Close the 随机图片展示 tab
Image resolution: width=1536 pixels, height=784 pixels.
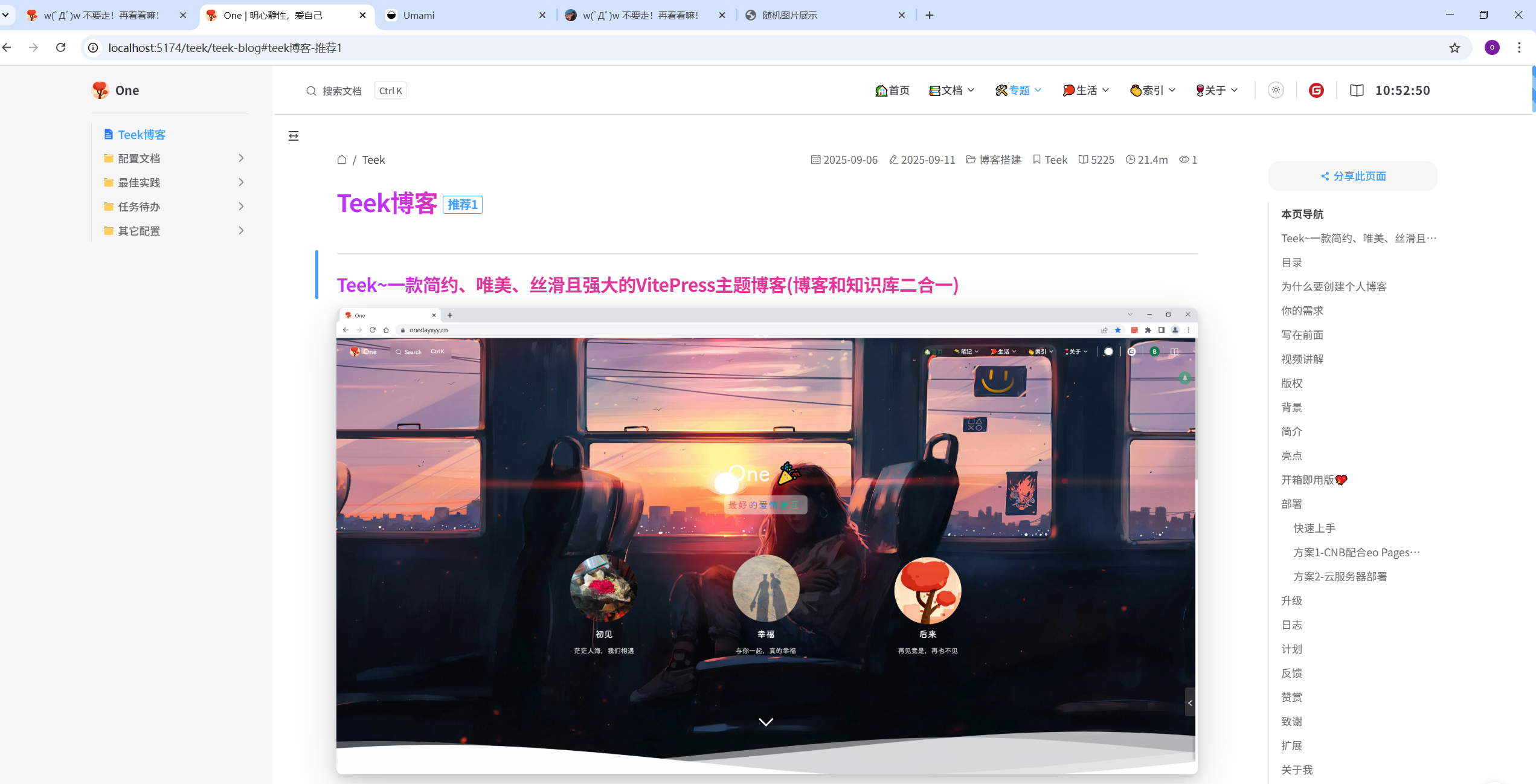pyautogui.click(x=901, y=15)
